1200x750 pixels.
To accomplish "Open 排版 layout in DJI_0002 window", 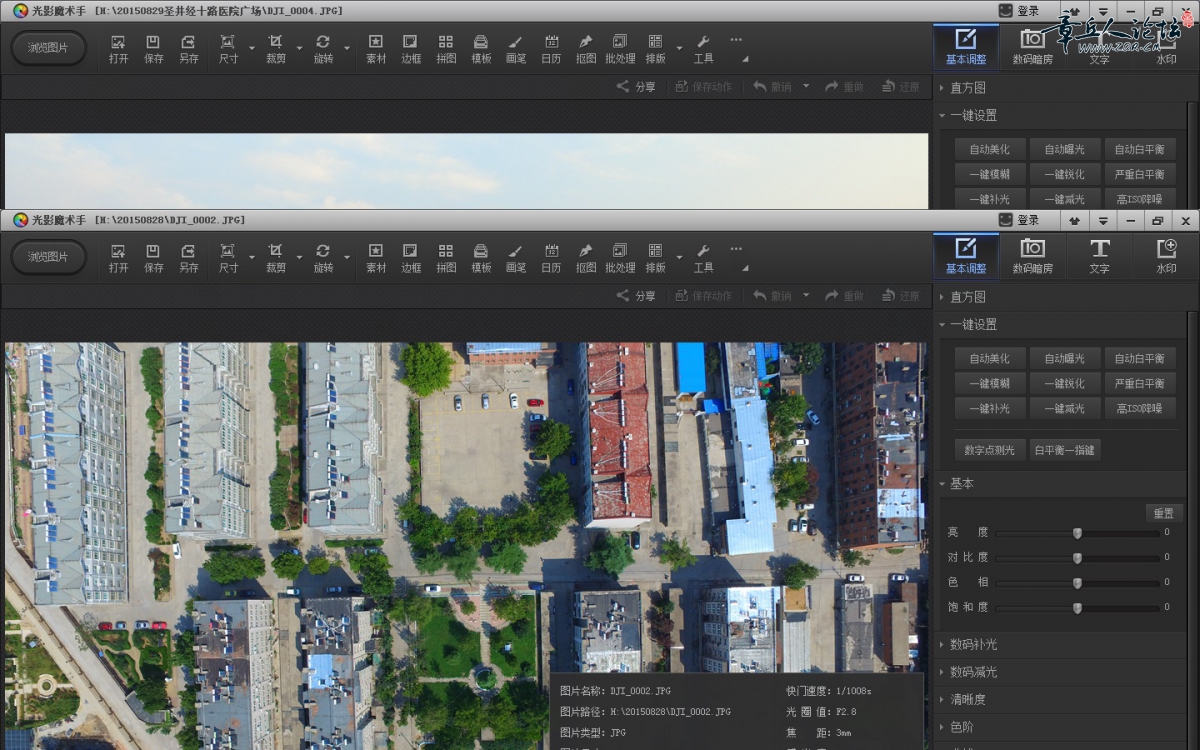I will [656, 257].
